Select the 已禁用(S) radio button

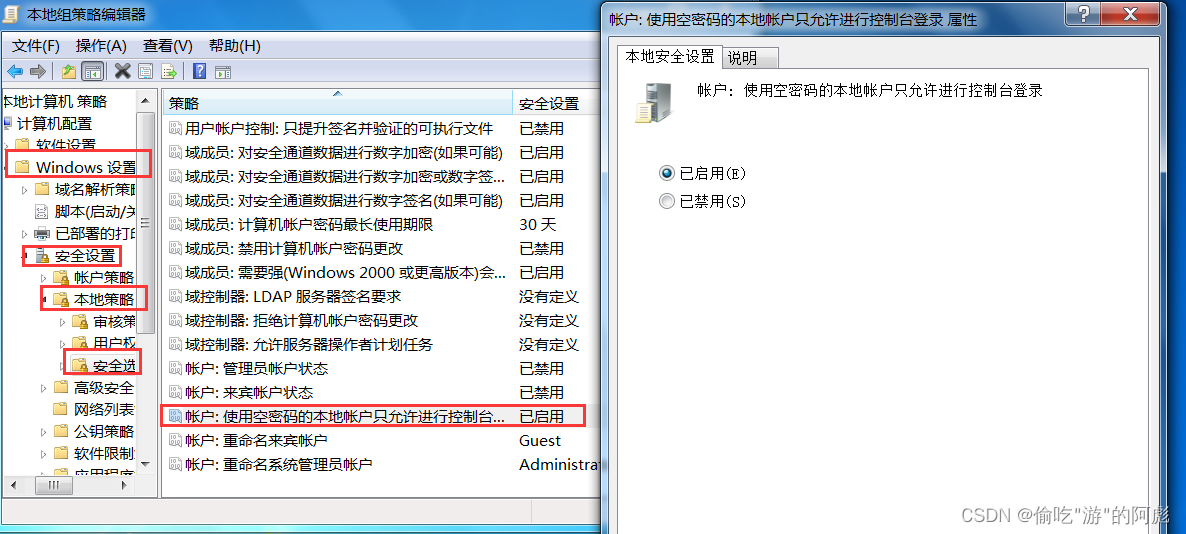(666, 201)
